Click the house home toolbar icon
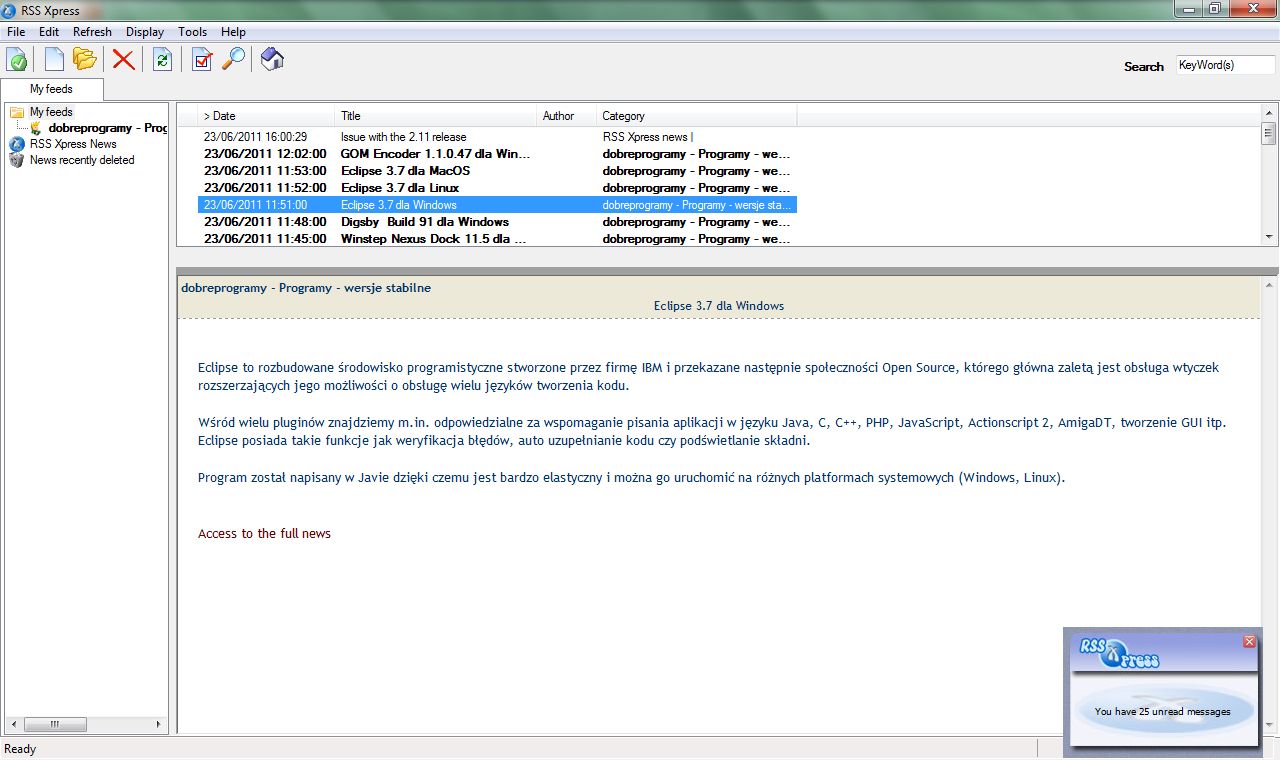Viewport: 1280px width, 760px height. click(x=272, y=60)
